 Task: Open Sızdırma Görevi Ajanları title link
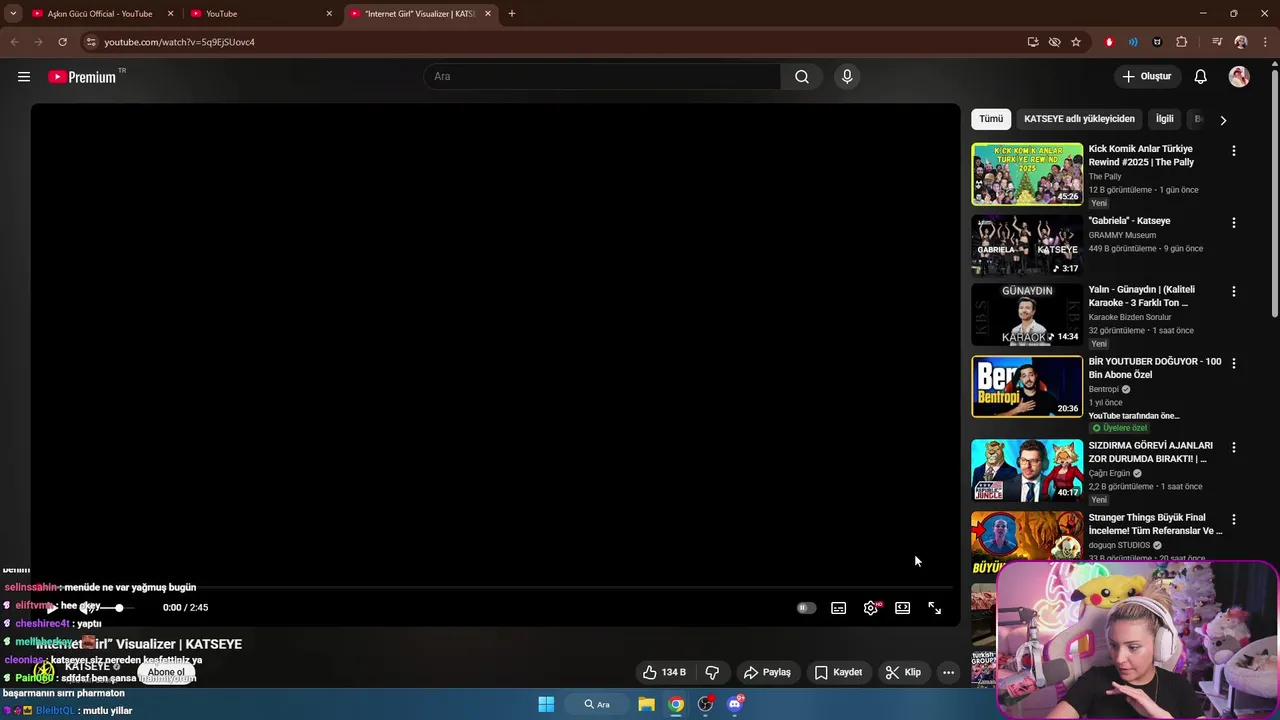[1151, 452]
